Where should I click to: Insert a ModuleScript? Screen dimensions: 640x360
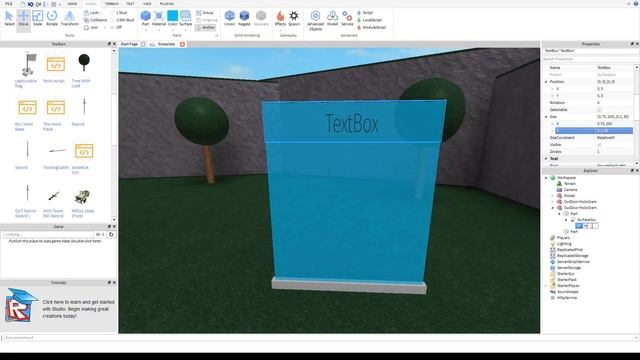(371, 27)
